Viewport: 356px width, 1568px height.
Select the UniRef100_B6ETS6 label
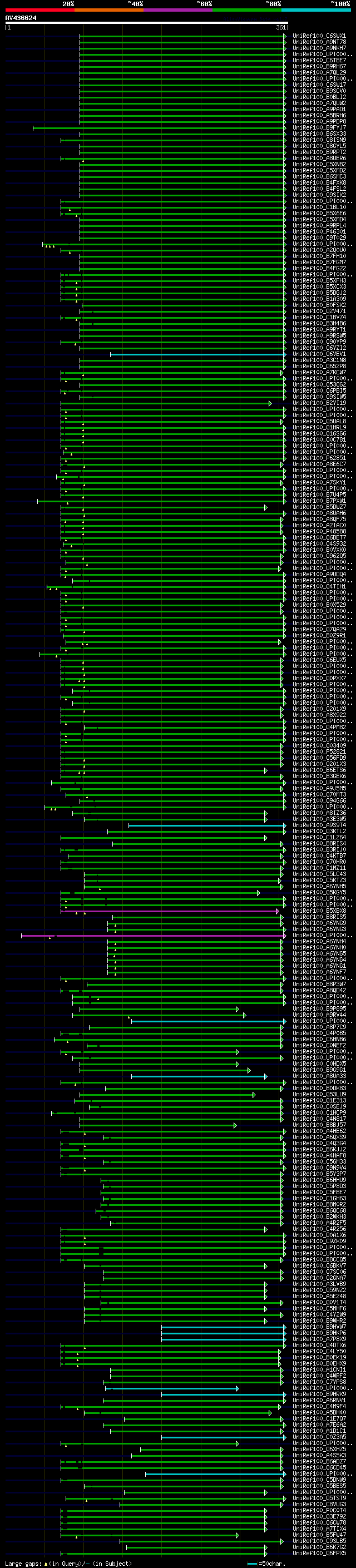tap(319, 770)
